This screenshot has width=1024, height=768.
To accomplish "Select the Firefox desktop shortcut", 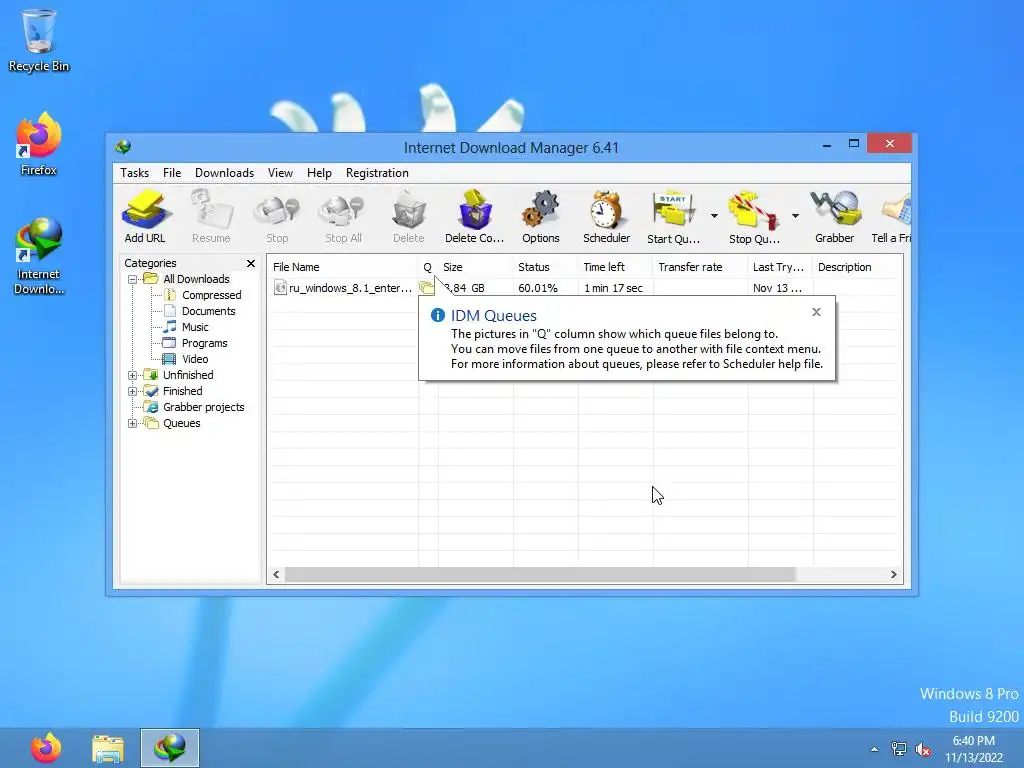I will 39,144.
